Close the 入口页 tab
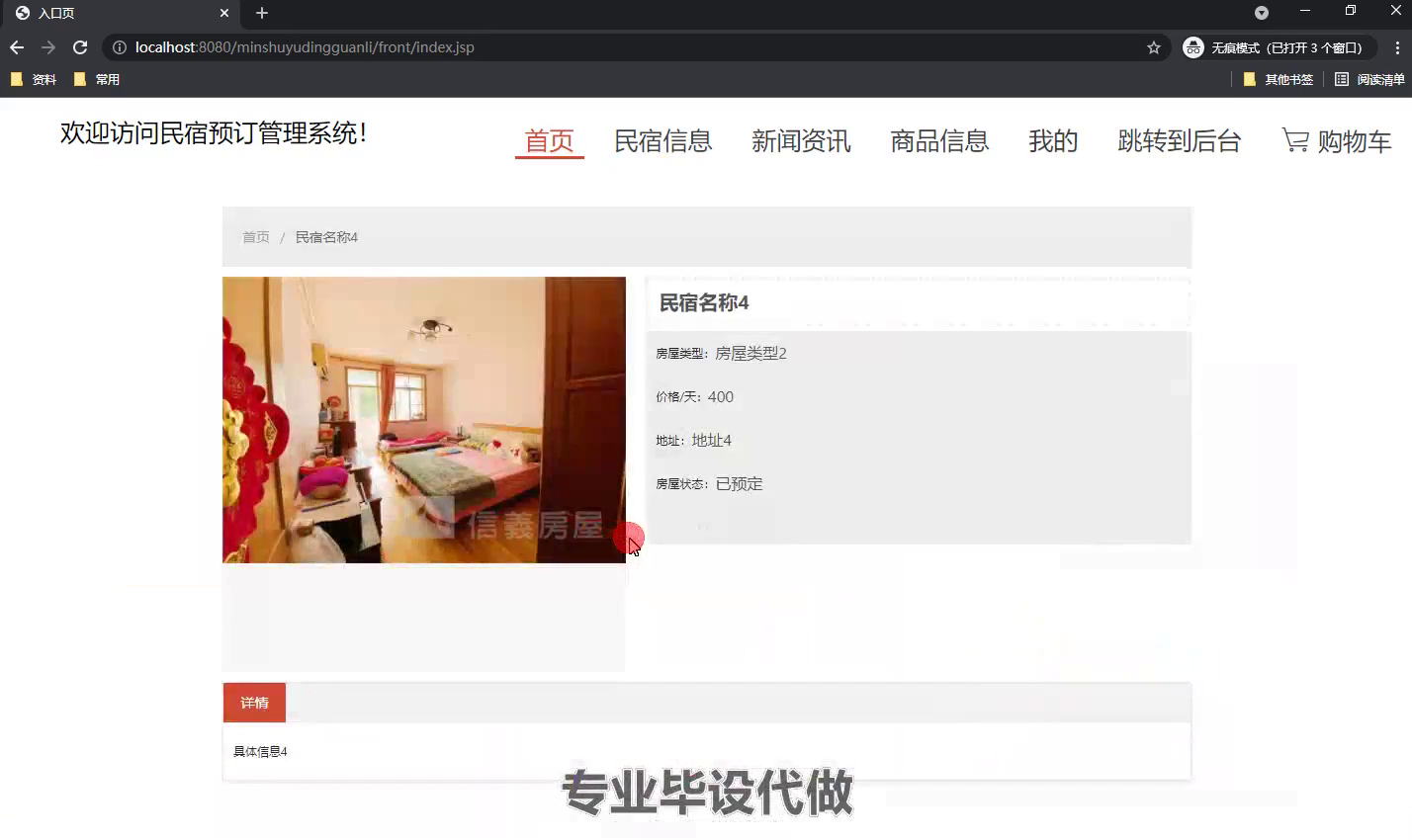 pos(224,13)
